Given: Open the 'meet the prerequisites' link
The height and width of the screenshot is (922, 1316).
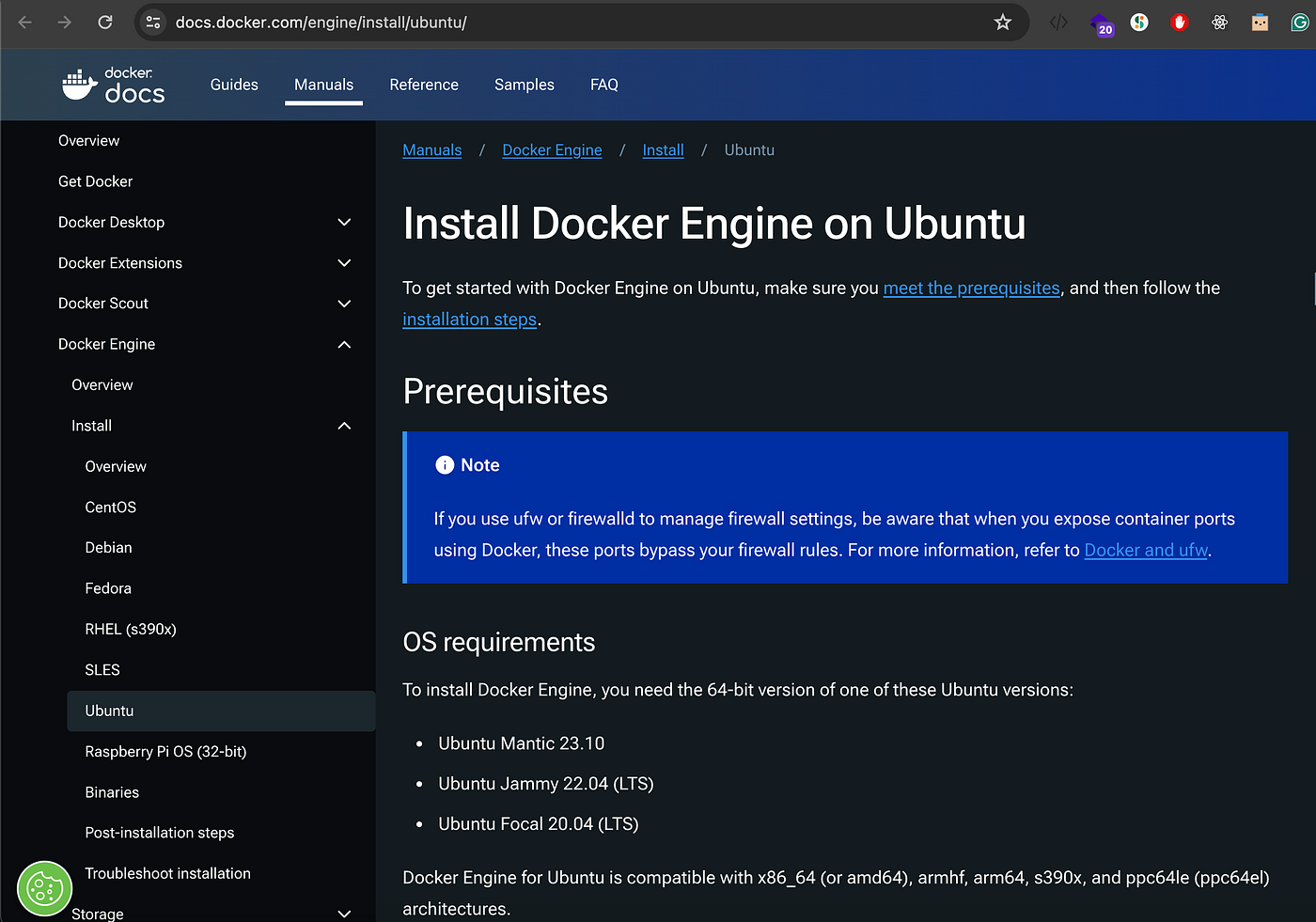Looking at the screenshot, I should pos(971,289).
